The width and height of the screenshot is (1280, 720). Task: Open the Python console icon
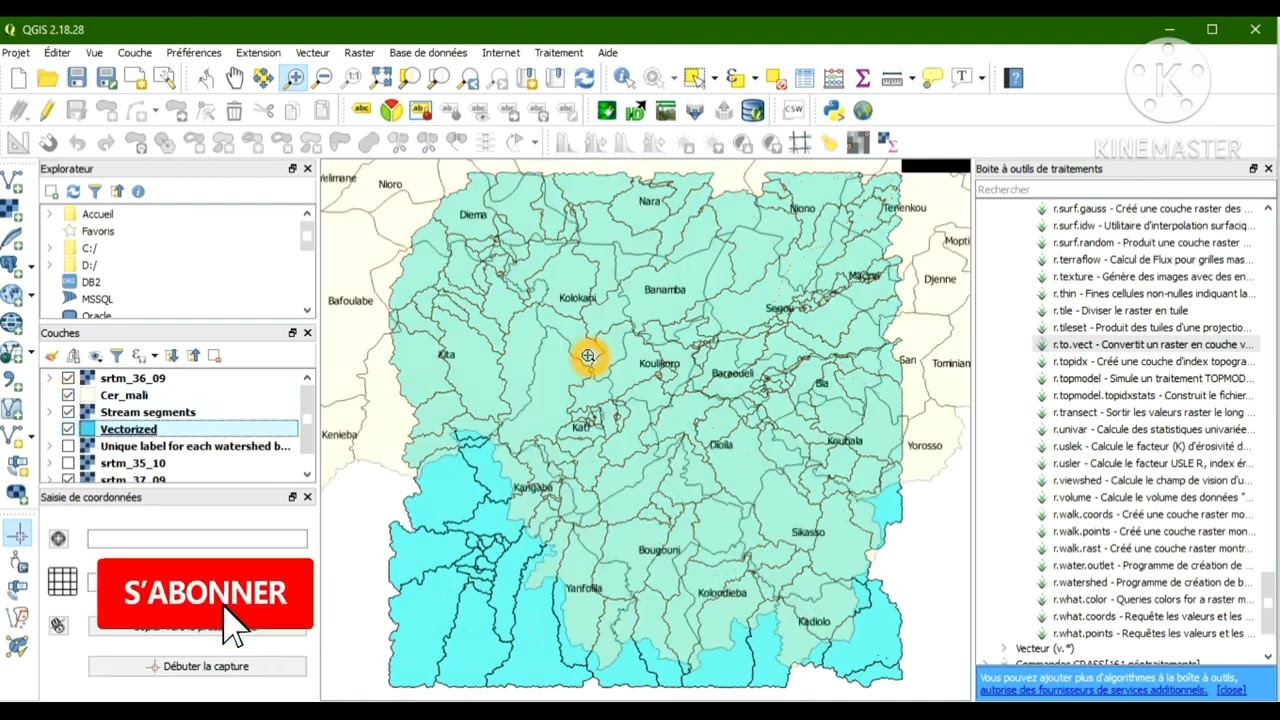[834, 111]
